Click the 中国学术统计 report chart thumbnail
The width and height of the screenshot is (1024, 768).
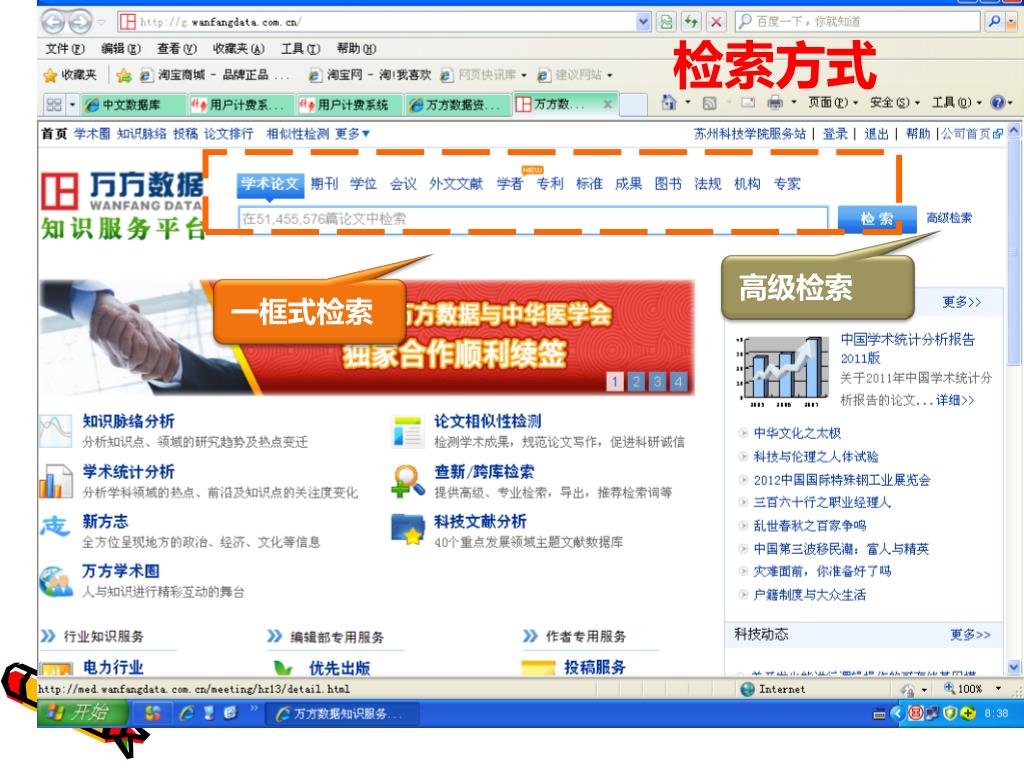(782, 370)
